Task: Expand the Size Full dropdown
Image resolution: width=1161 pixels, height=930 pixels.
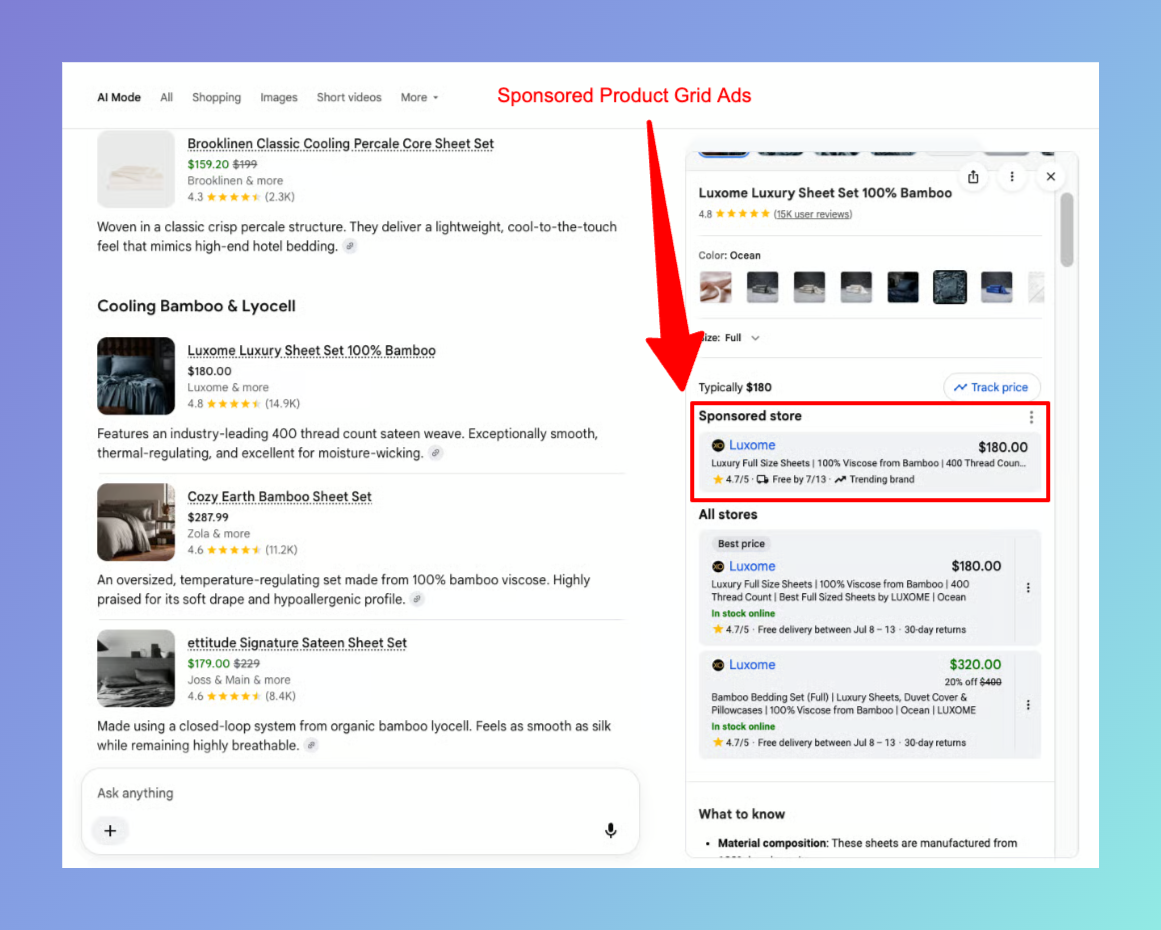Action: pos(730,338)
